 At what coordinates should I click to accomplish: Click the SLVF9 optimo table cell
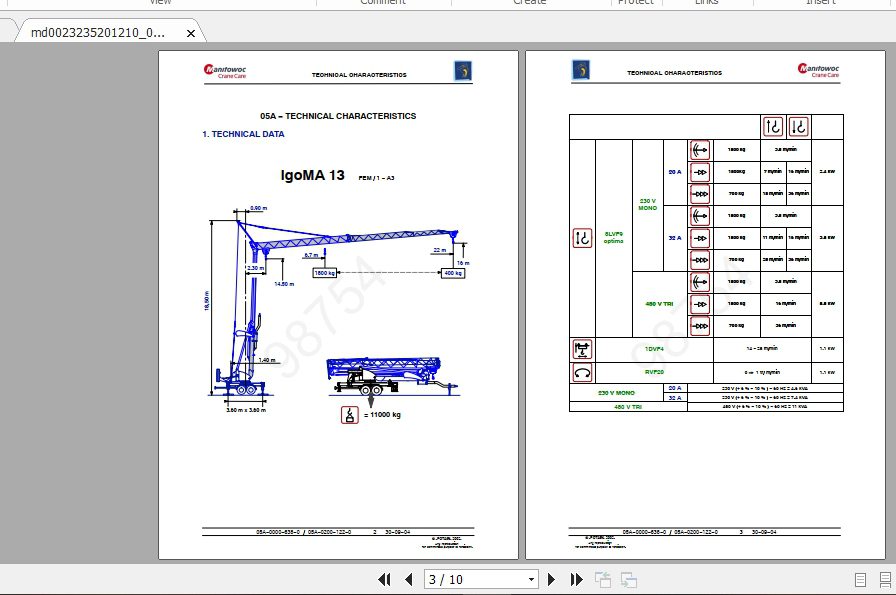(613, 238)
